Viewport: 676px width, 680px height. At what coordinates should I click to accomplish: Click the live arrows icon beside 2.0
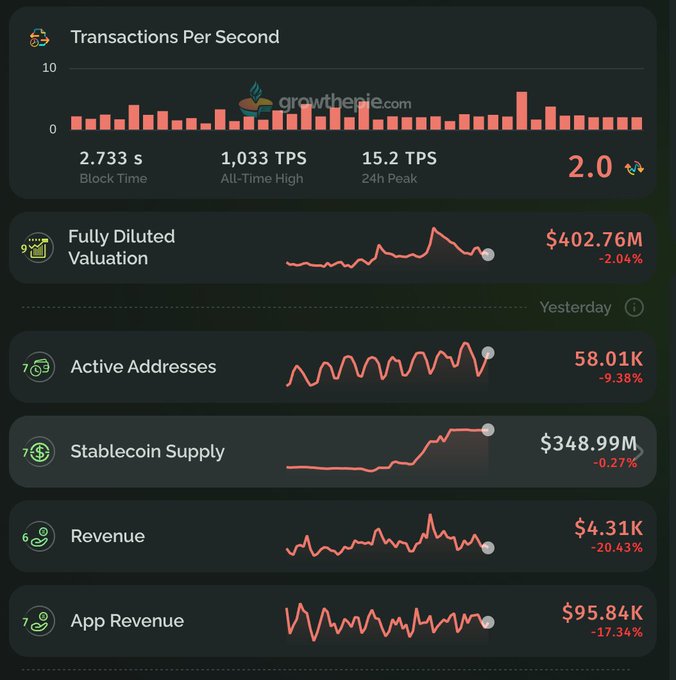[x=634, y=168]
